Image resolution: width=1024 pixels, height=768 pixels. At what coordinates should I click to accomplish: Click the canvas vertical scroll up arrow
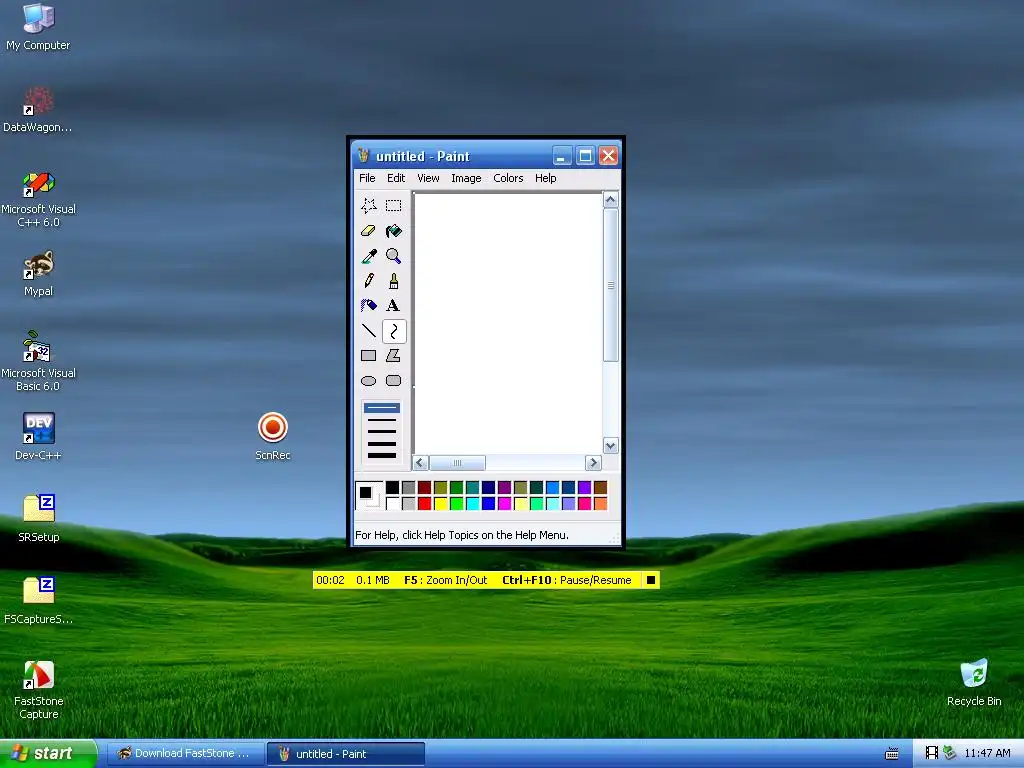611,200
